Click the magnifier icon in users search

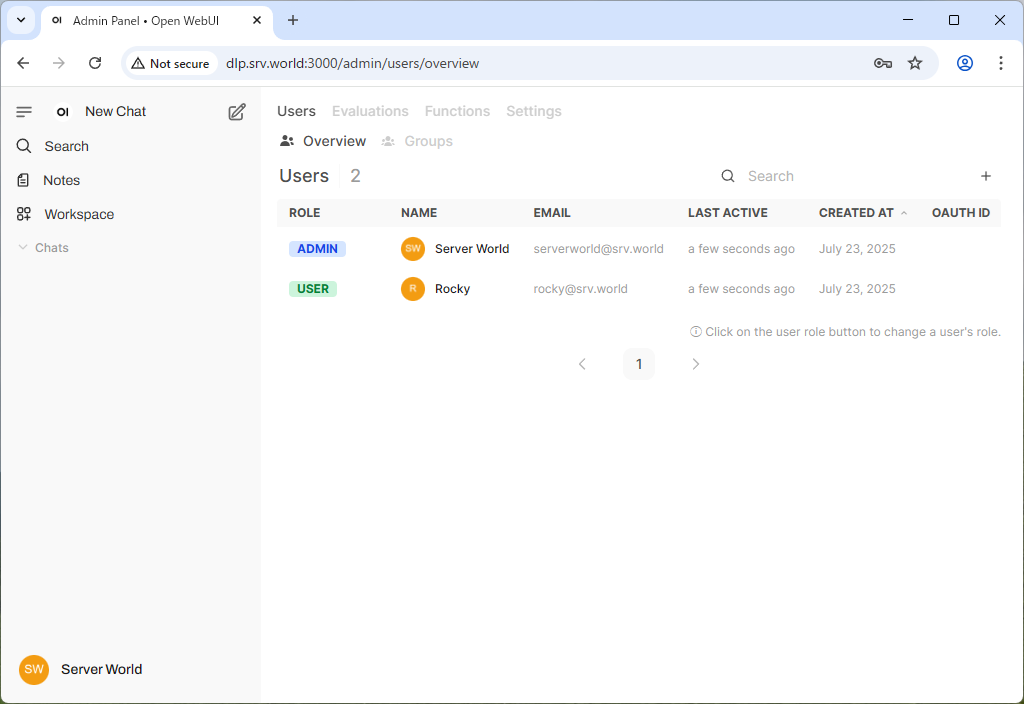point(728,176)
